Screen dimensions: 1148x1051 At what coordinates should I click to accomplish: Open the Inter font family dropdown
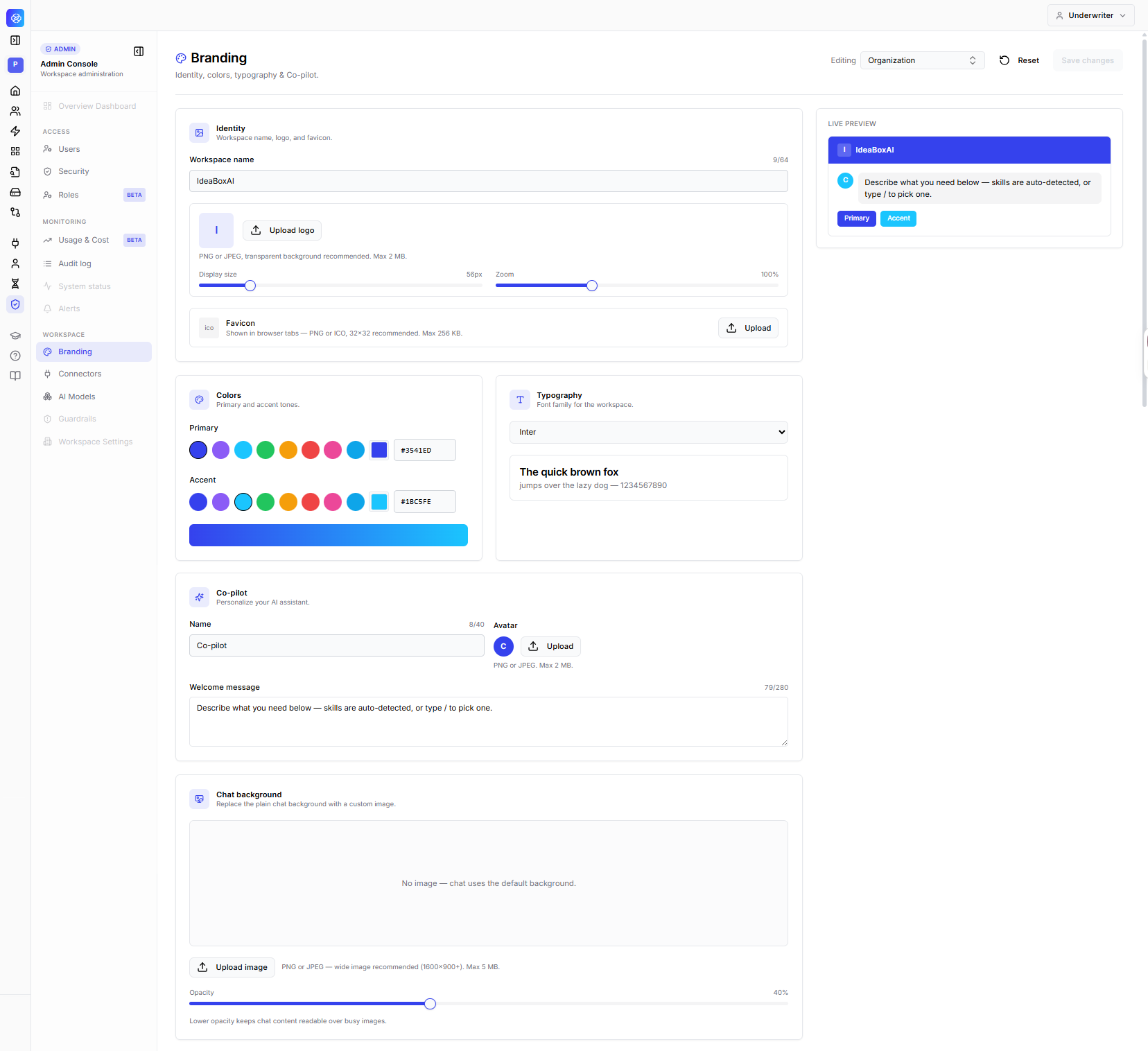[648, 432]
